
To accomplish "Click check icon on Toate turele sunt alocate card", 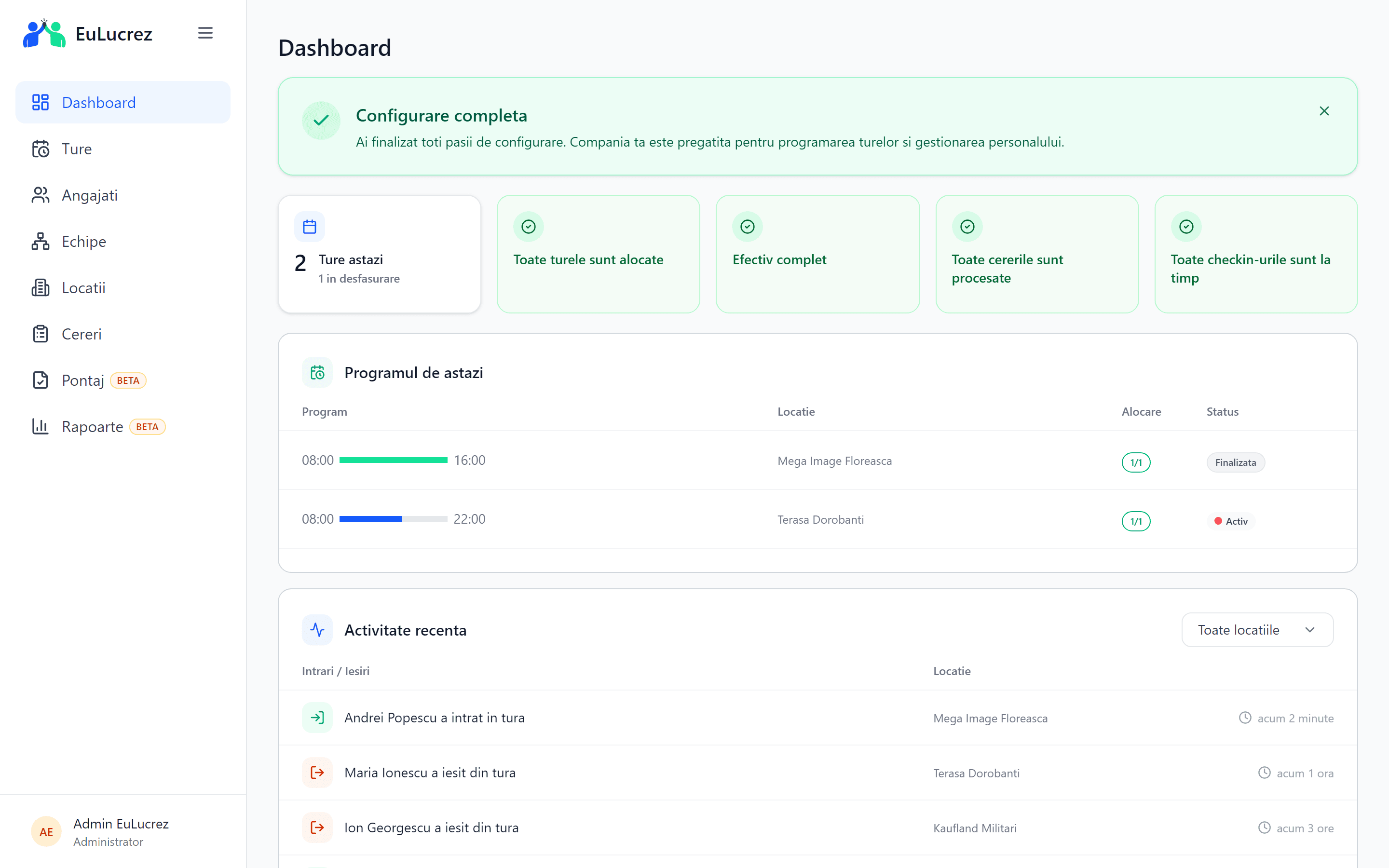I will 529,227.
